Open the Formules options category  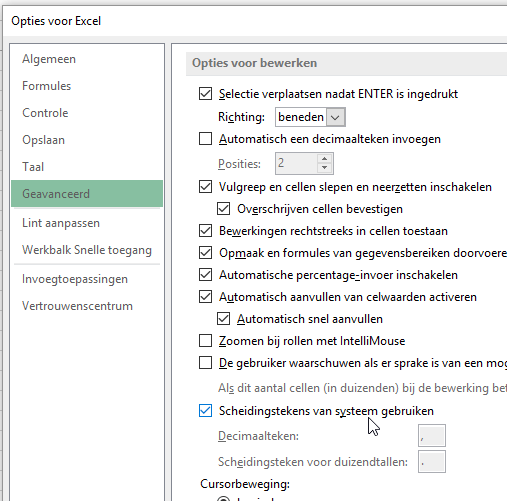pos(46,86)
